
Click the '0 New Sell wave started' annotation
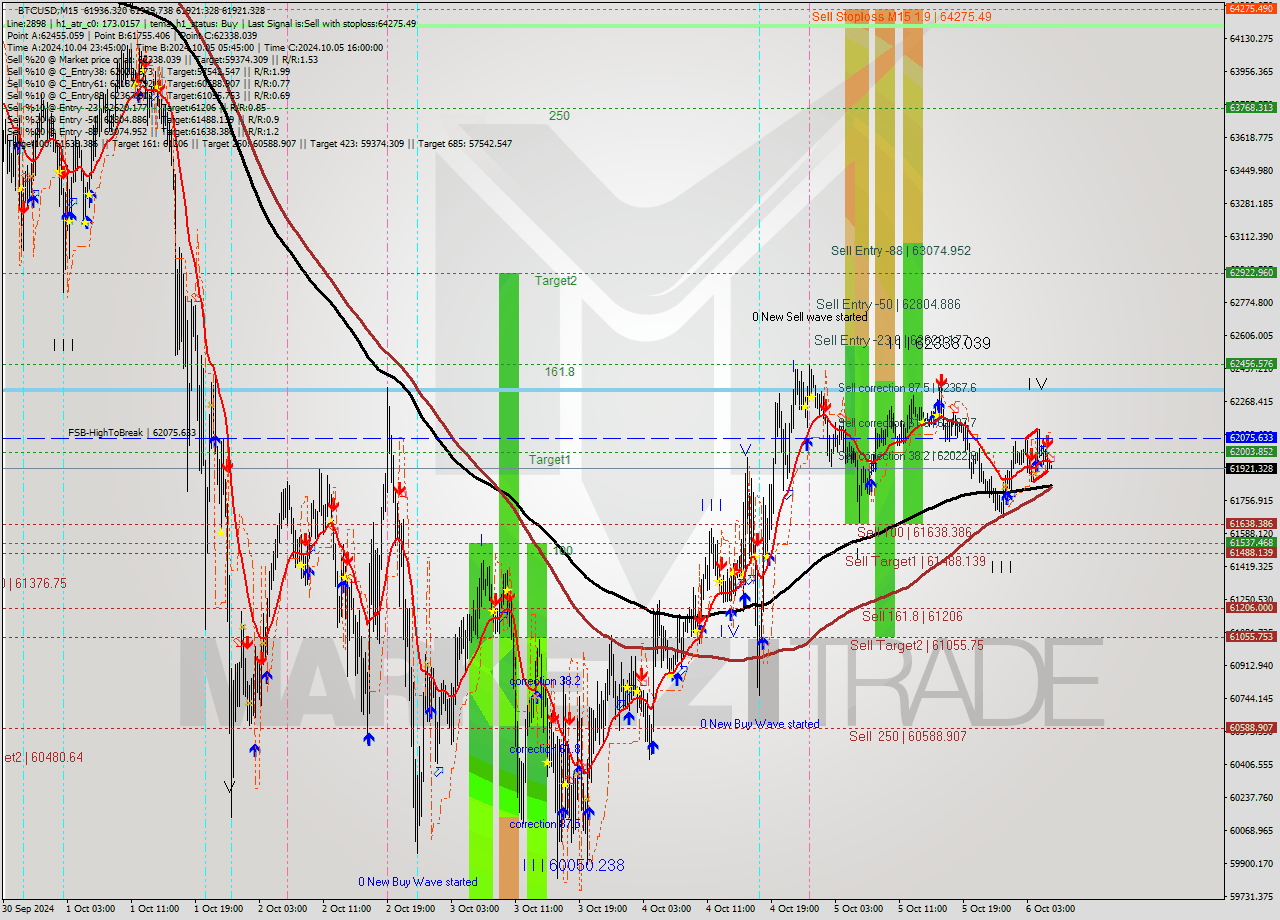coord(810,317)
